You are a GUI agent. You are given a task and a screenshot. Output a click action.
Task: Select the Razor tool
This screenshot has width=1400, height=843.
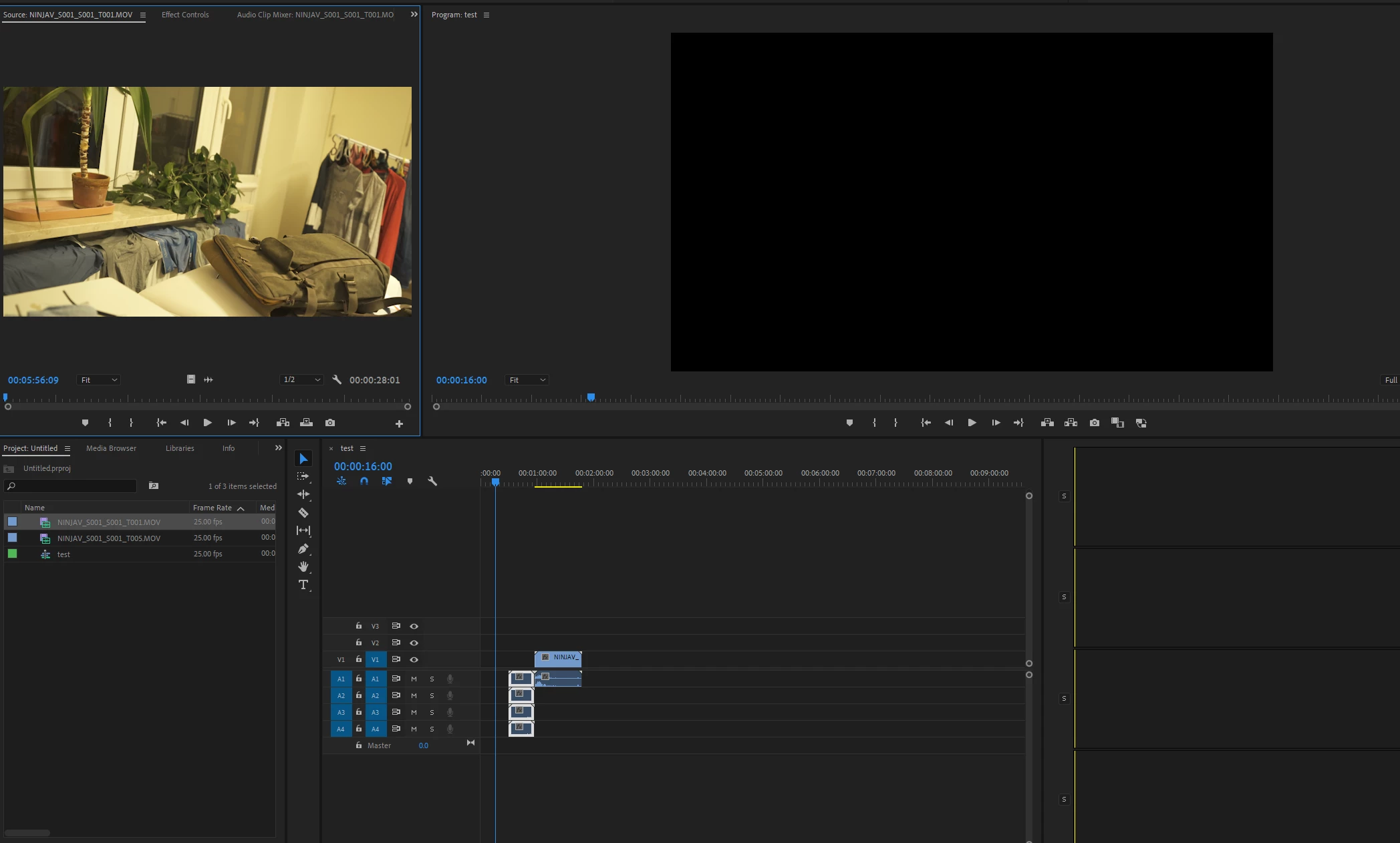(303, 513)
